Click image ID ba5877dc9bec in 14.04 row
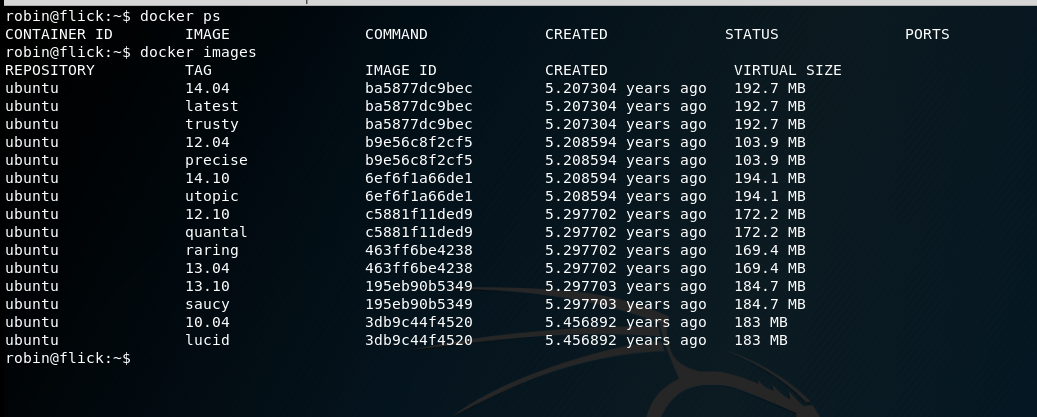This screenshot has height=417, width=1037. click(x=419, y=89)
